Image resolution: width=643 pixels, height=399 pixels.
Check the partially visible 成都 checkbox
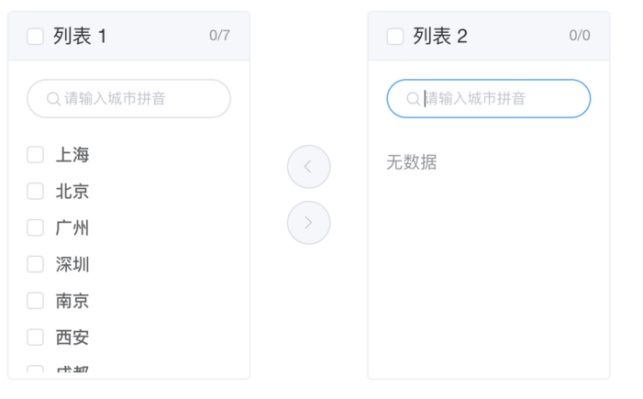pyautogui.click(x=35, y=369)
